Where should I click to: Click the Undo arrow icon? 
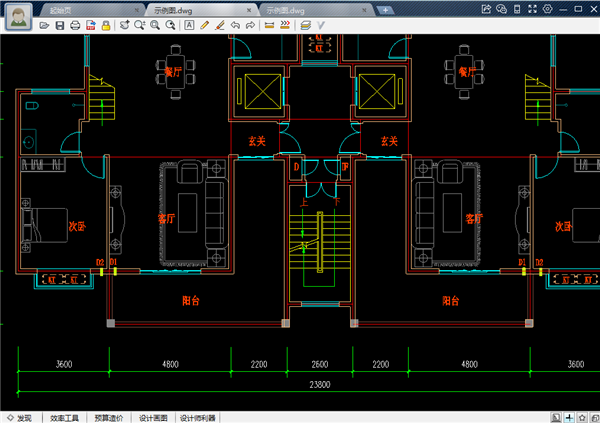tap(235, 24)
